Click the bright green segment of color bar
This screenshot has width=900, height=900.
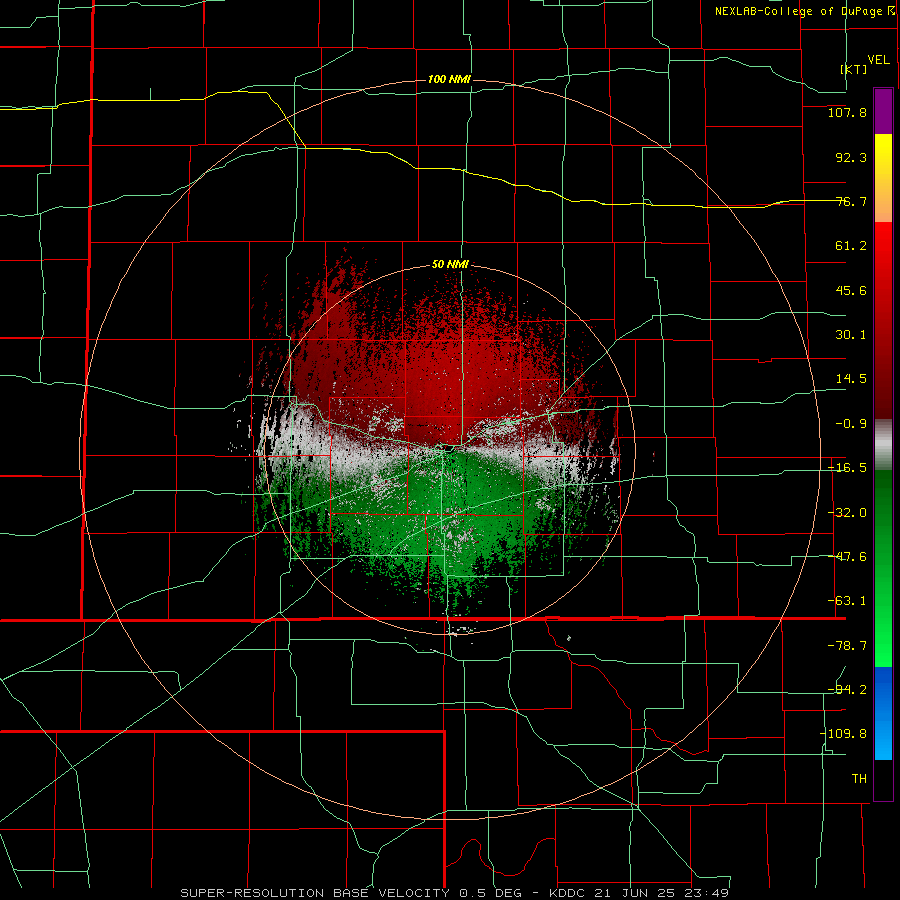[x=883, y=568]
